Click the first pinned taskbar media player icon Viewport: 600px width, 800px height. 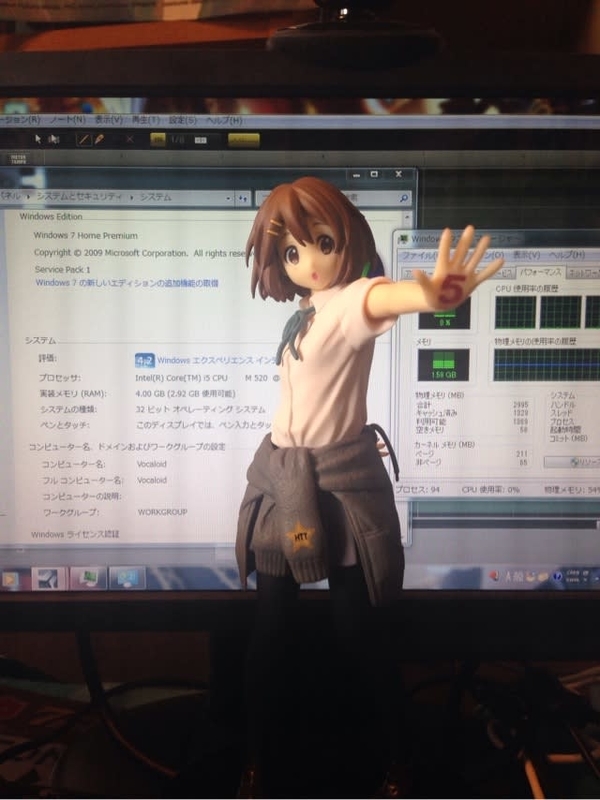click(9, 579)
